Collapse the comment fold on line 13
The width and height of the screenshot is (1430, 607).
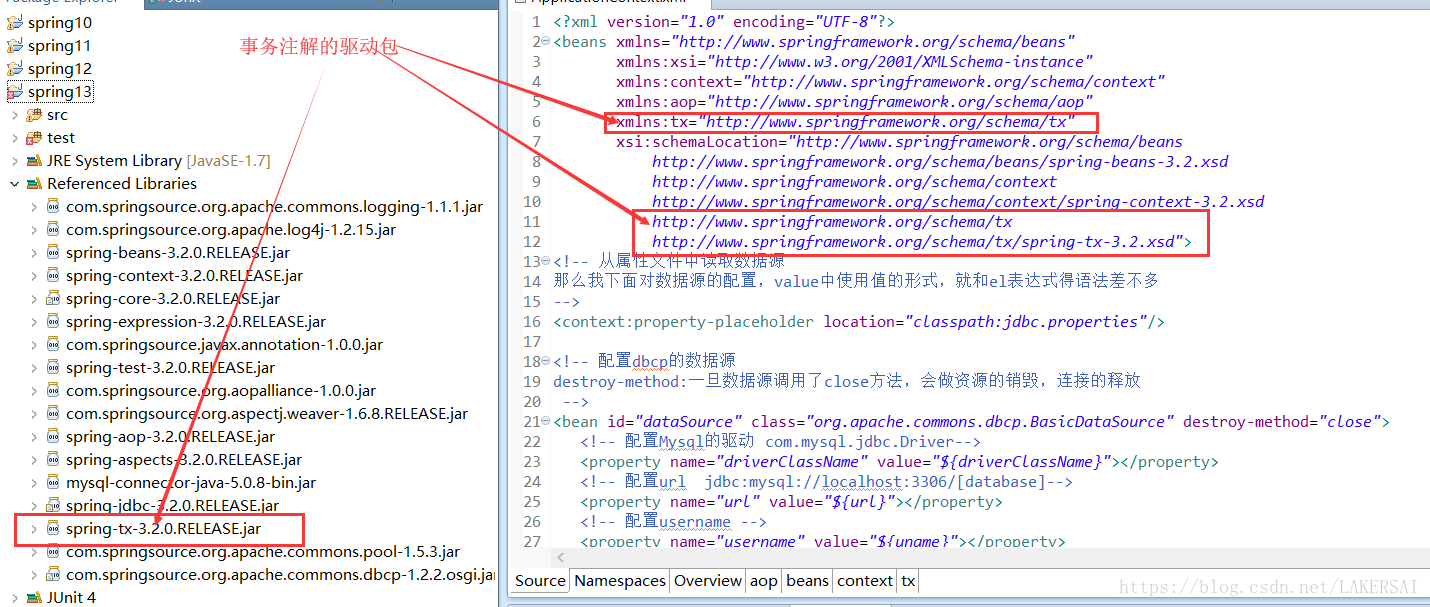click(x=545, y=262)
